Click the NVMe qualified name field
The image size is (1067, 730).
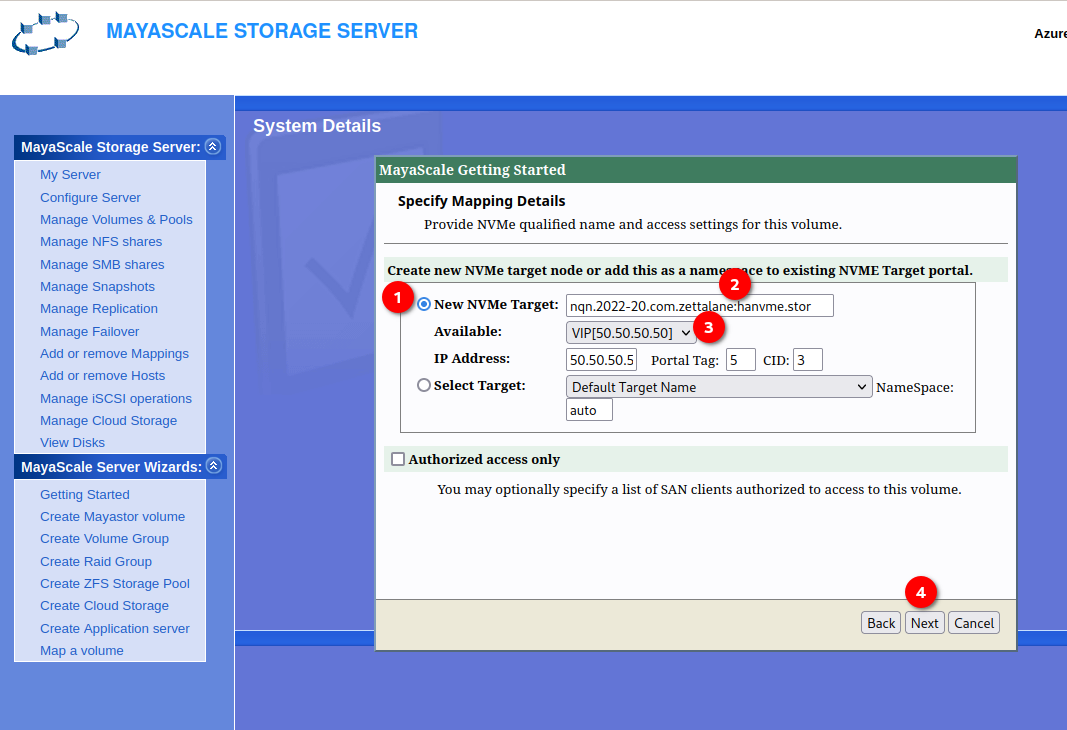coord(699,306)
